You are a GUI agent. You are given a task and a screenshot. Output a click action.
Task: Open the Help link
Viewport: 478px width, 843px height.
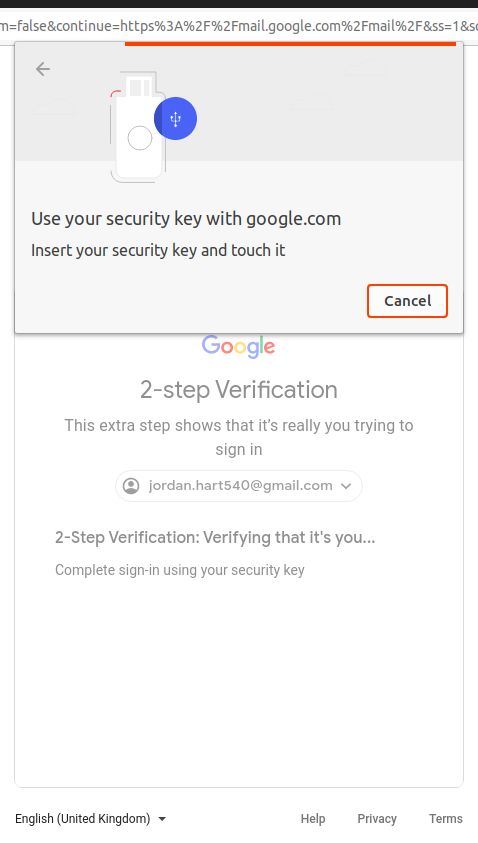pos(313,819)
